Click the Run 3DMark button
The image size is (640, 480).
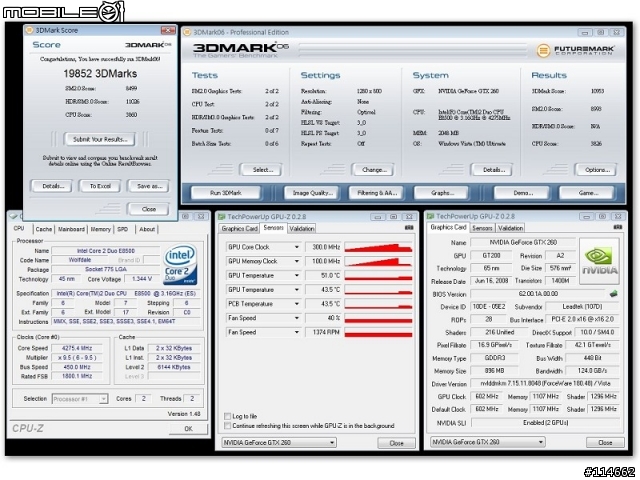click(226, 193)
